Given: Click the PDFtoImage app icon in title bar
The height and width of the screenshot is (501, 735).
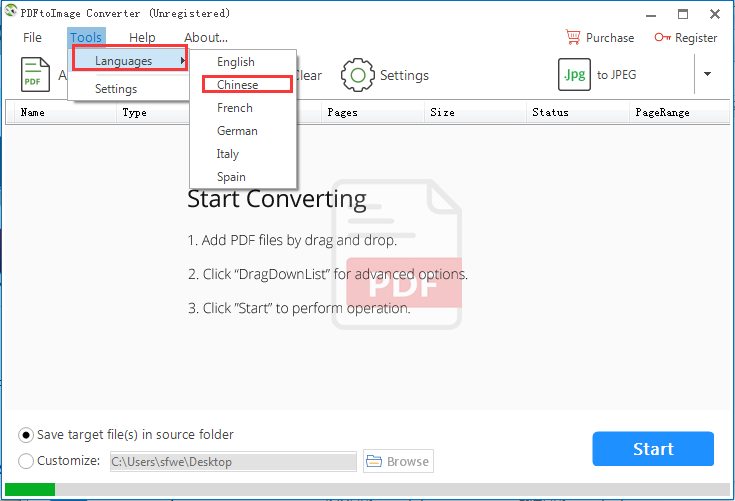Looking at the screenshot, I should tap(11, 11).
